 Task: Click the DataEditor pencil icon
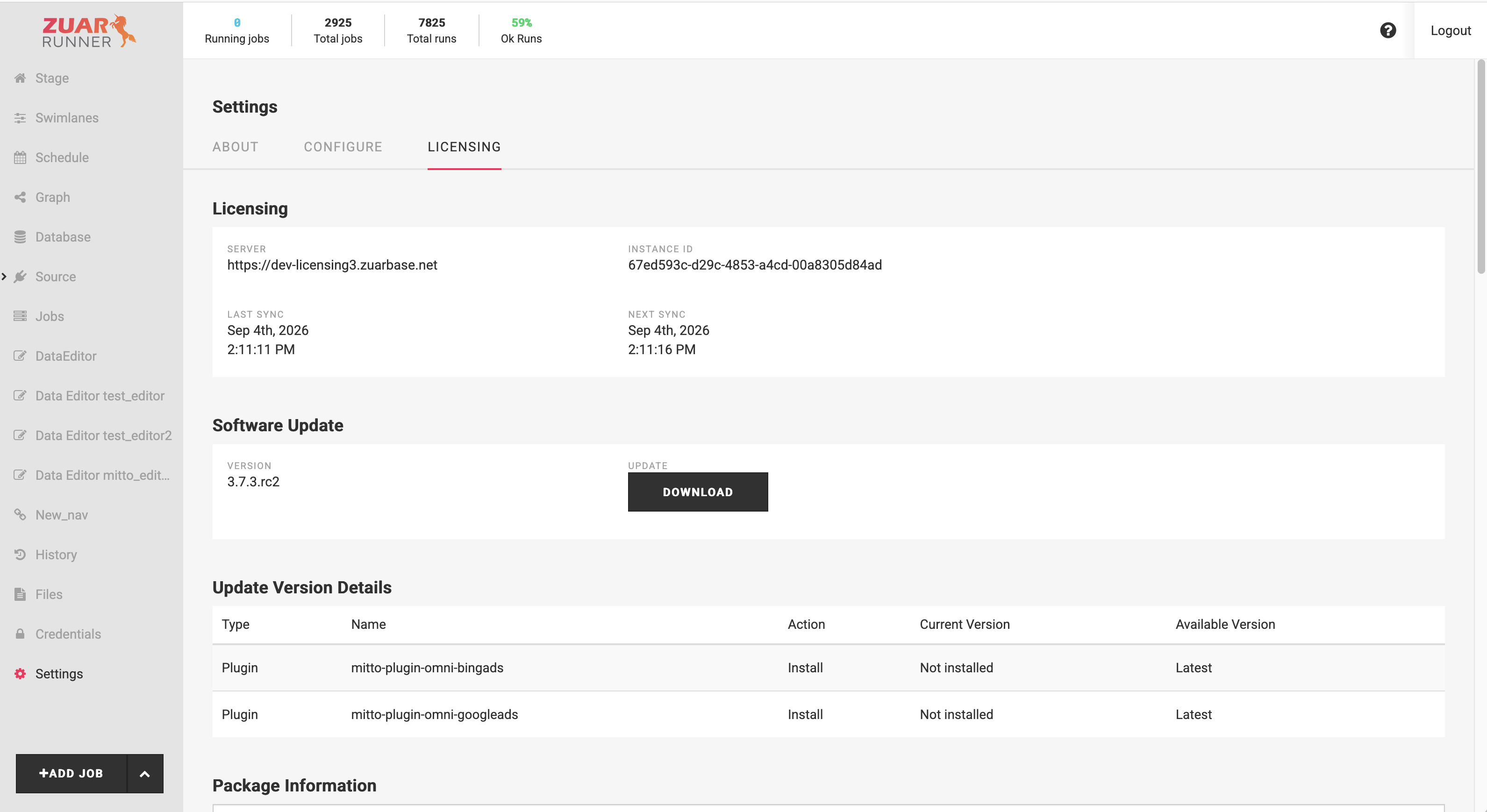(x=20, y=356)
